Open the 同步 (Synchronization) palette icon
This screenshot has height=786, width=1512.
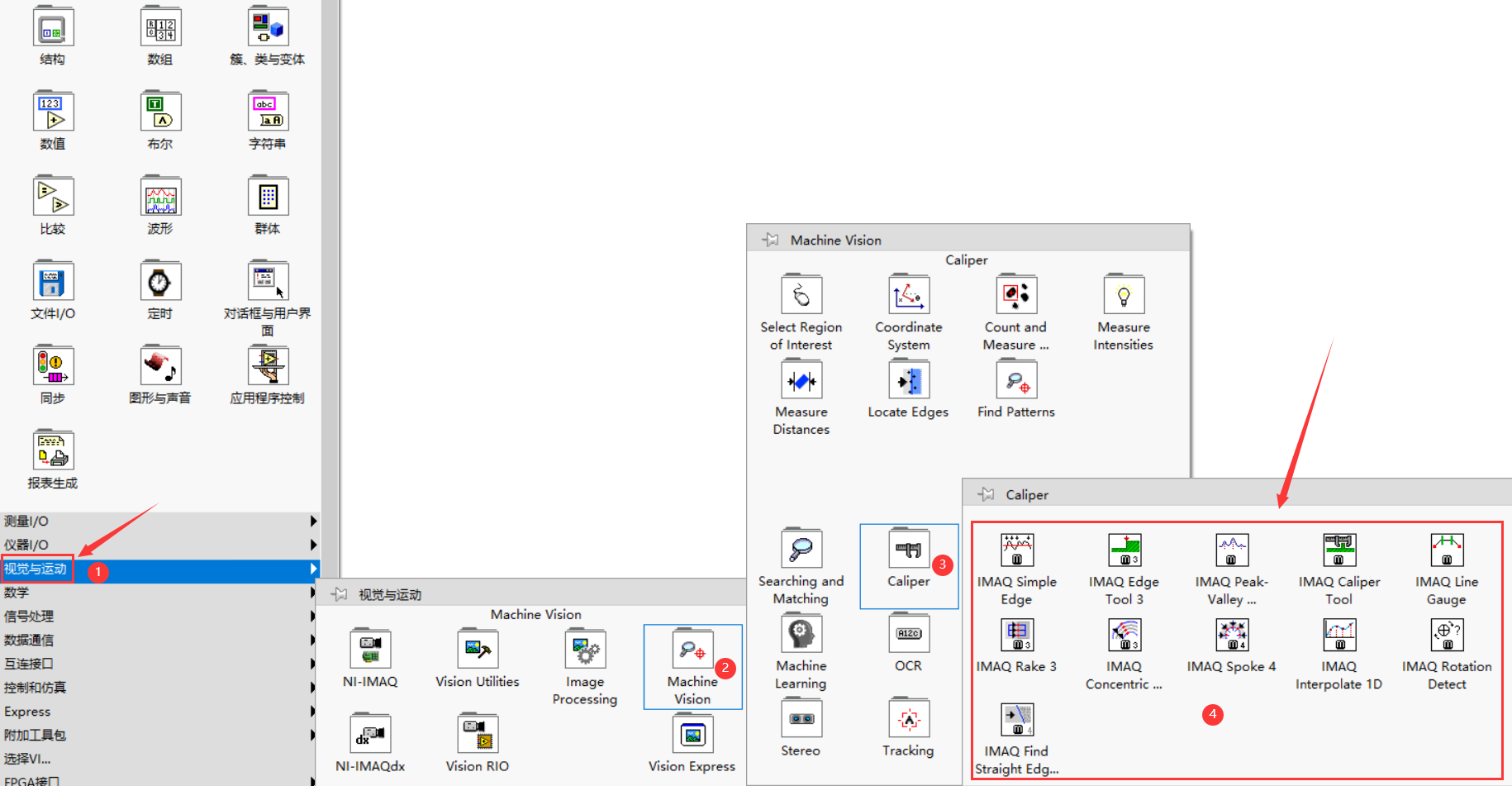click(53, 366)
